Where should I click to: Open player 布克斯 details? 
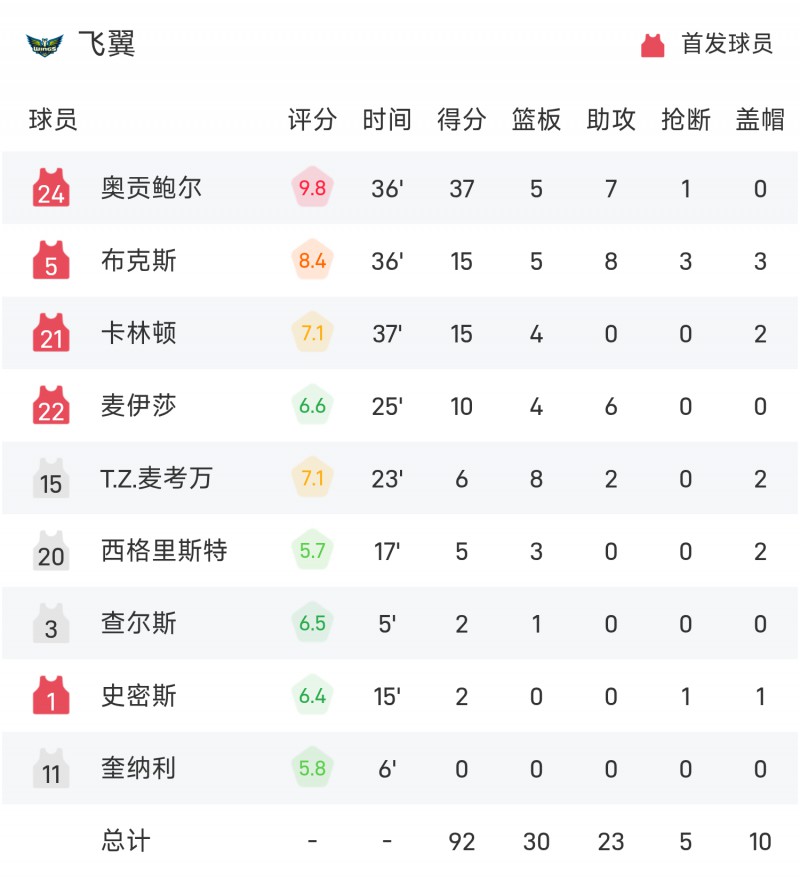138,260
